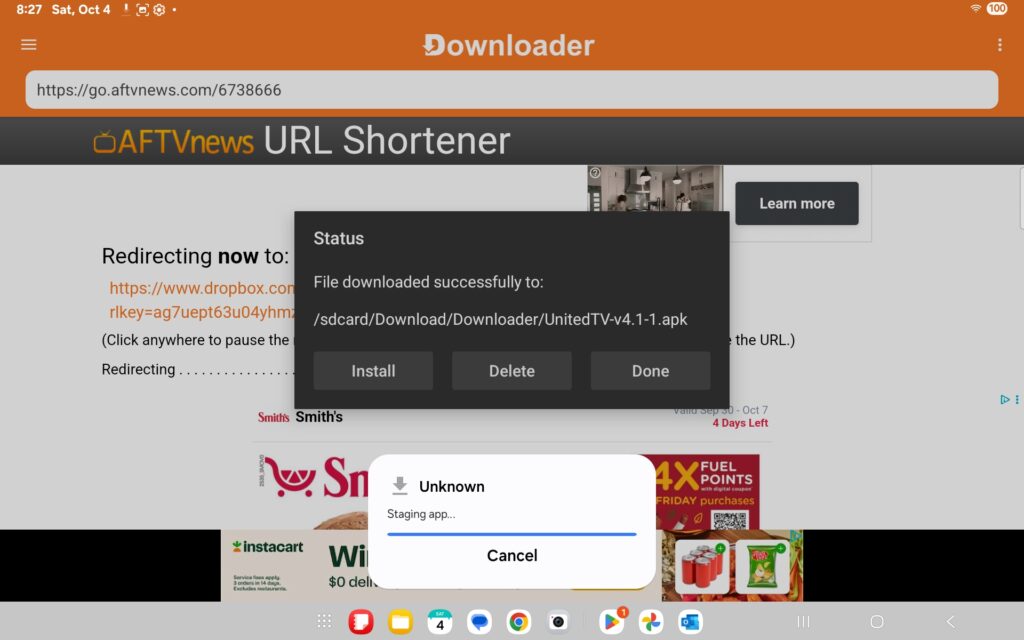Open the Calendar app in taskbar
This screenshot has height=640, width=1024.
tap(440, 622)
